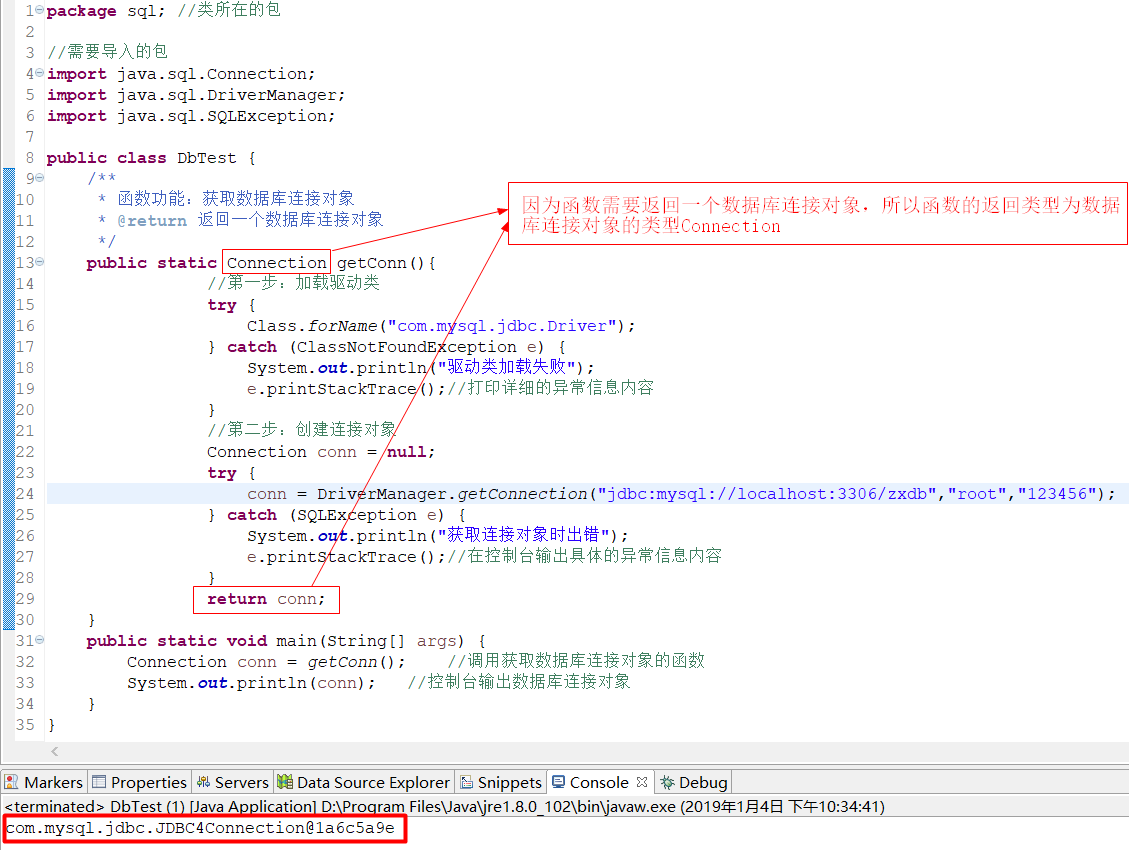Image resolution: width=1129 pixels, height=850 pixels.
Task: Collapse the main method fold at line 31
Action: point(40,639)
